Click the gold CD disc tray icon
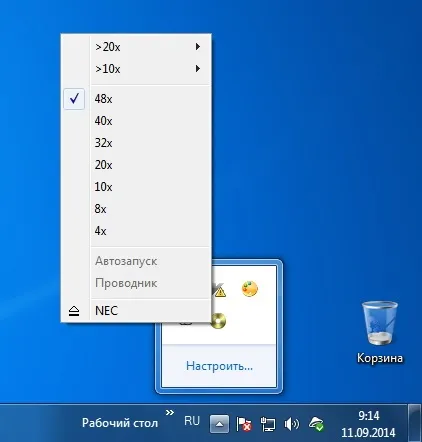 click(219, 321)
